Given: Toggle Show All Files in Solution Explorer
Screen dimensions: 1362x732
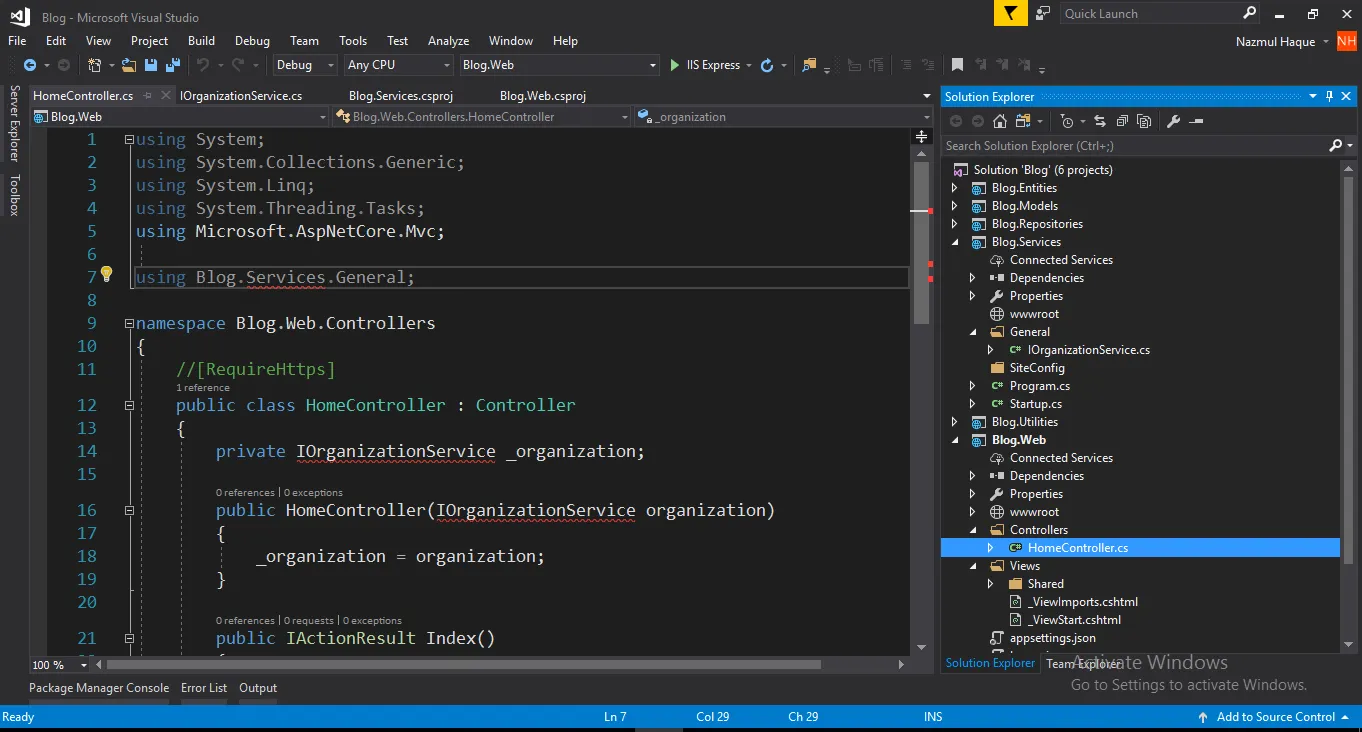Looking at the screenshot, I should tap(1144, 121).
